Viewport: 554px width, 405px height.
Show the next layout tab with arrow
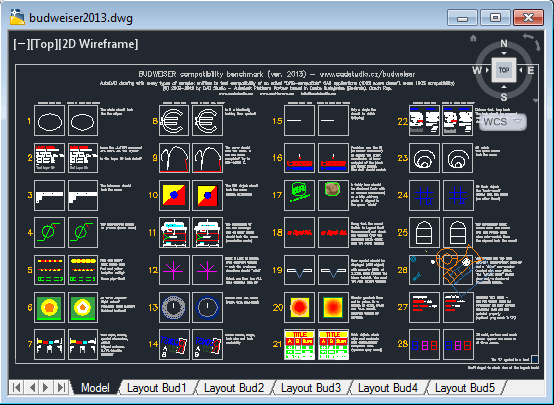[x=46, y=387]
